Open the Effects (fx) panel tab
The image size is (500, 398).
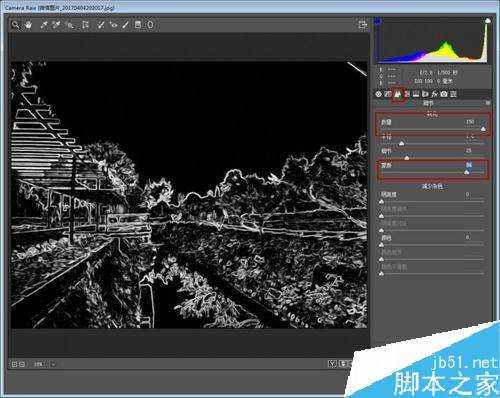[x=435, y=94]
